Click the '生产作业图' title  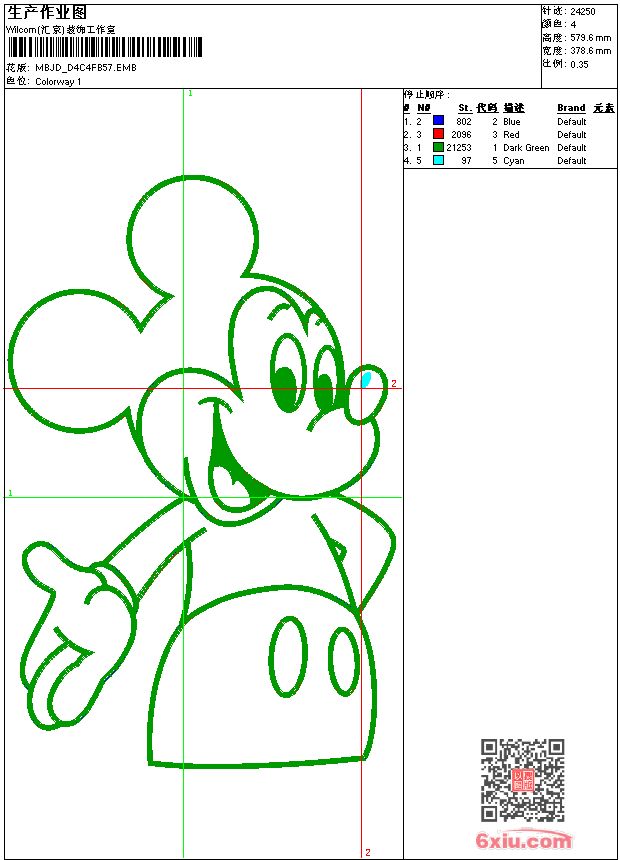[x=47, y=13]
